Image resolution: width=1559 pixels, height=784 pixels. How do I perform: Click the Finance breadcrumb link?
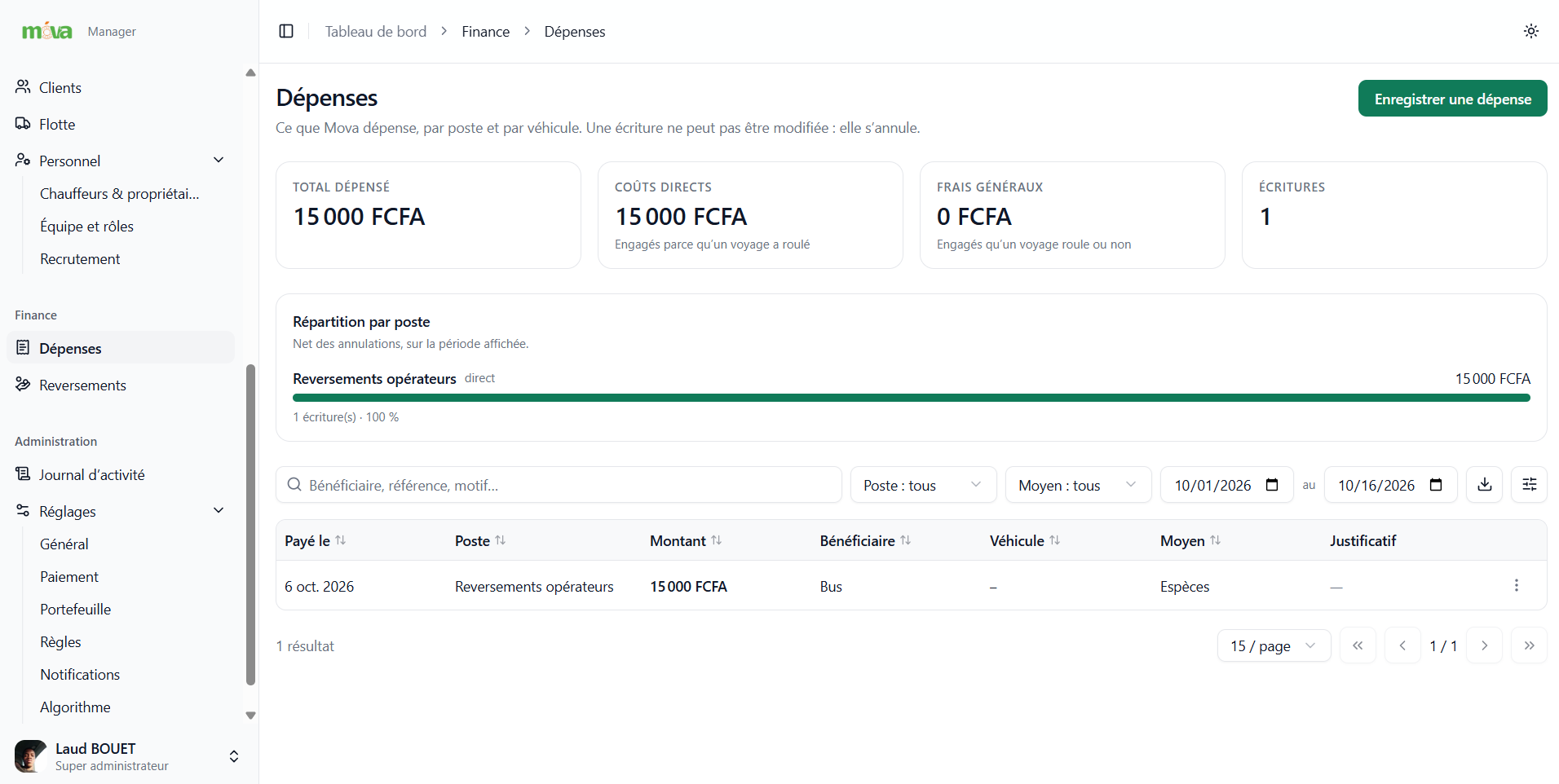click(485, 31)
